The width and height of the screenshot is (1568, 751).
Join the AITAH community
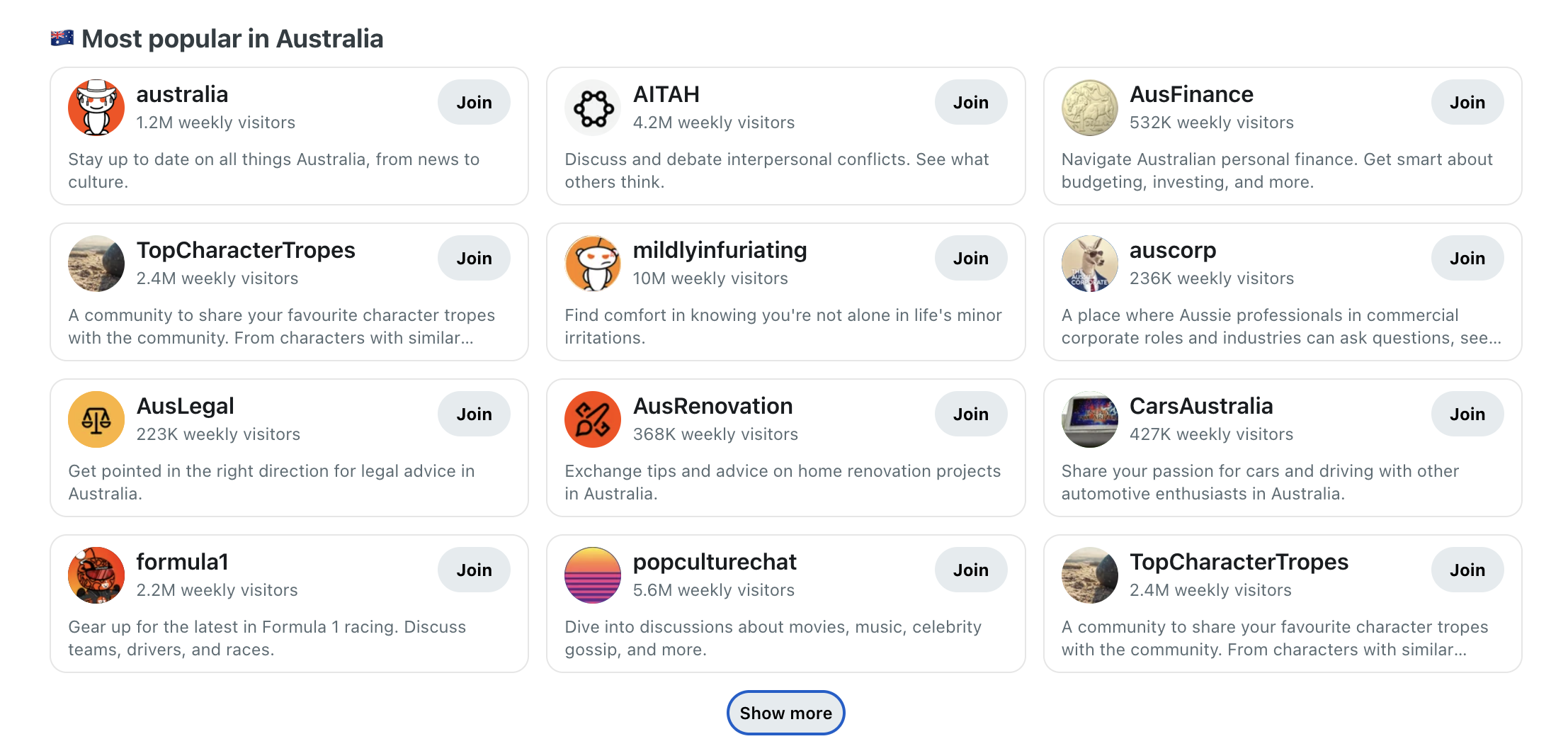pyautogui.click(x=970, y=102)
